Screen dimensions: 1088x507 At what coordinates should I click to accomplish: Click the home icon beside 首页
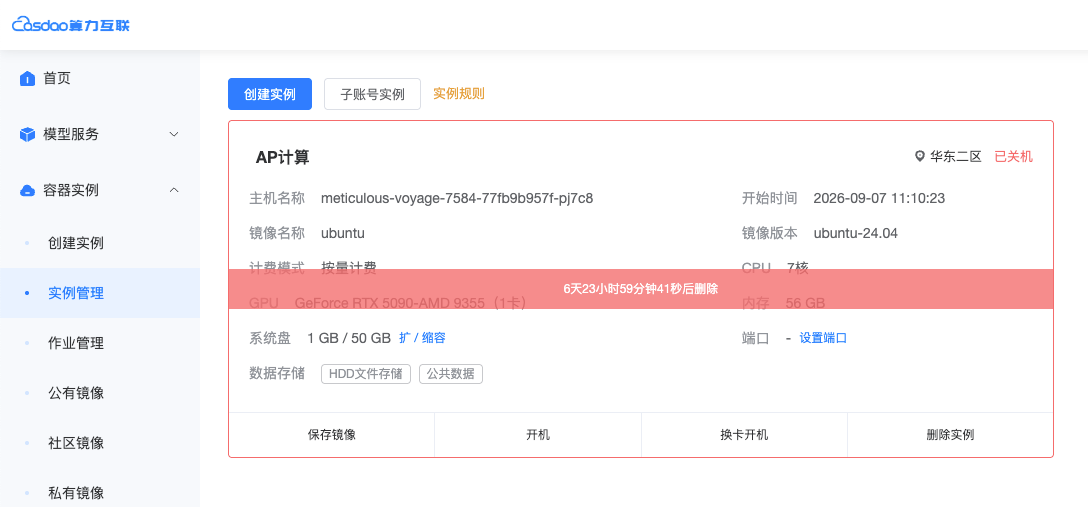coord(27,78)
